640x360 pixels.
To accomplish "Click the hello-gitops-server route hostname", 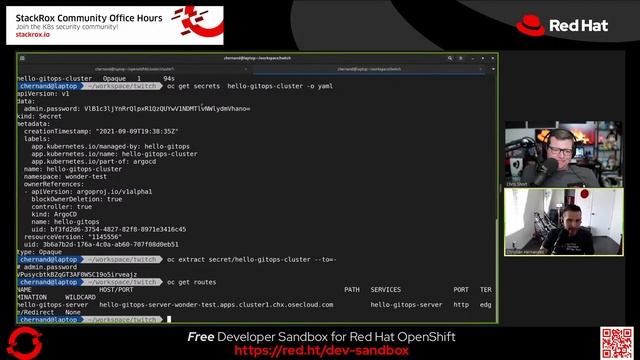I will [216, 305].
